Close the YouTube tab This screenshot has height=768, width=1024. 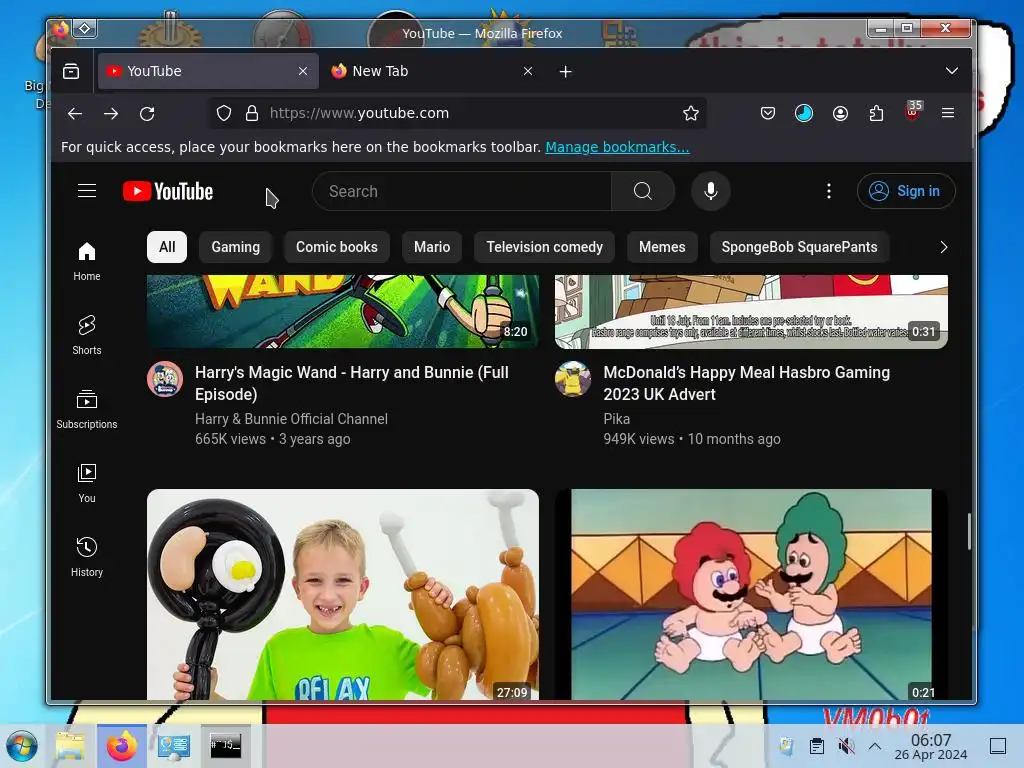coord(303,71)
